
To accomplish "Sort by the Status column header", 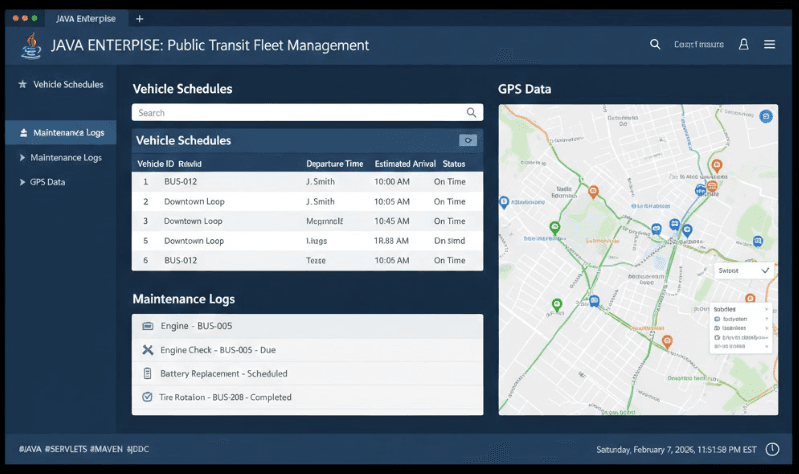I will point(454,164).
